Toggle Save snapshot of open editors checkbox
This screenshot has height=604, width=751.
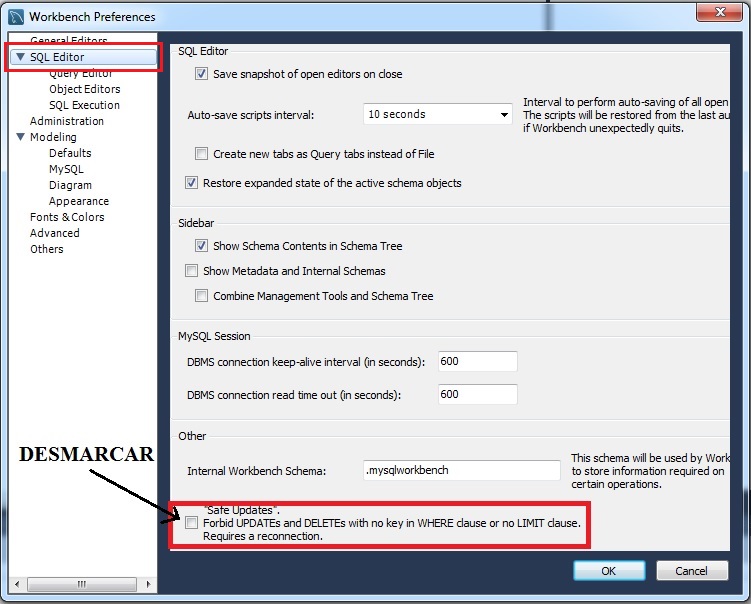pyautogui.click(x=202, y=74)
